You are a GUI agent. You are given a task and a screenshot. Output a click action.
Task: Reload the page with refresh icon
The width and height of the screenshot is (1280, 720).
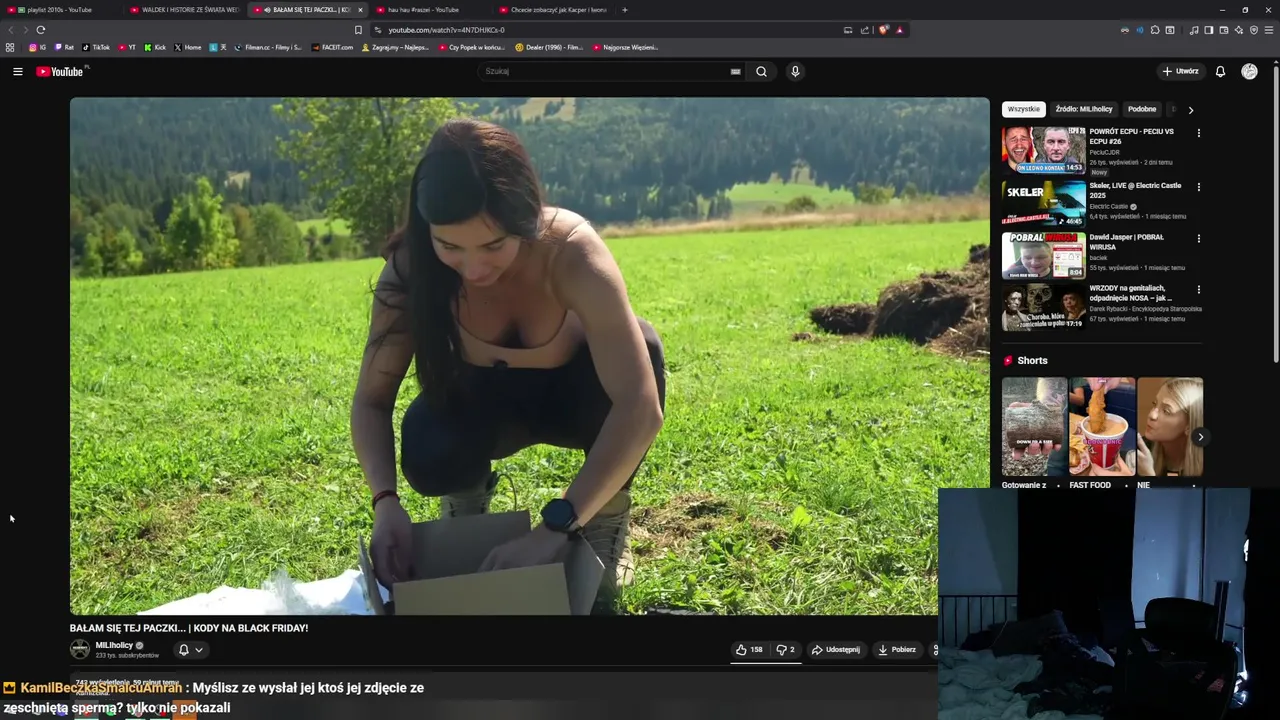(x=40, y=30)
